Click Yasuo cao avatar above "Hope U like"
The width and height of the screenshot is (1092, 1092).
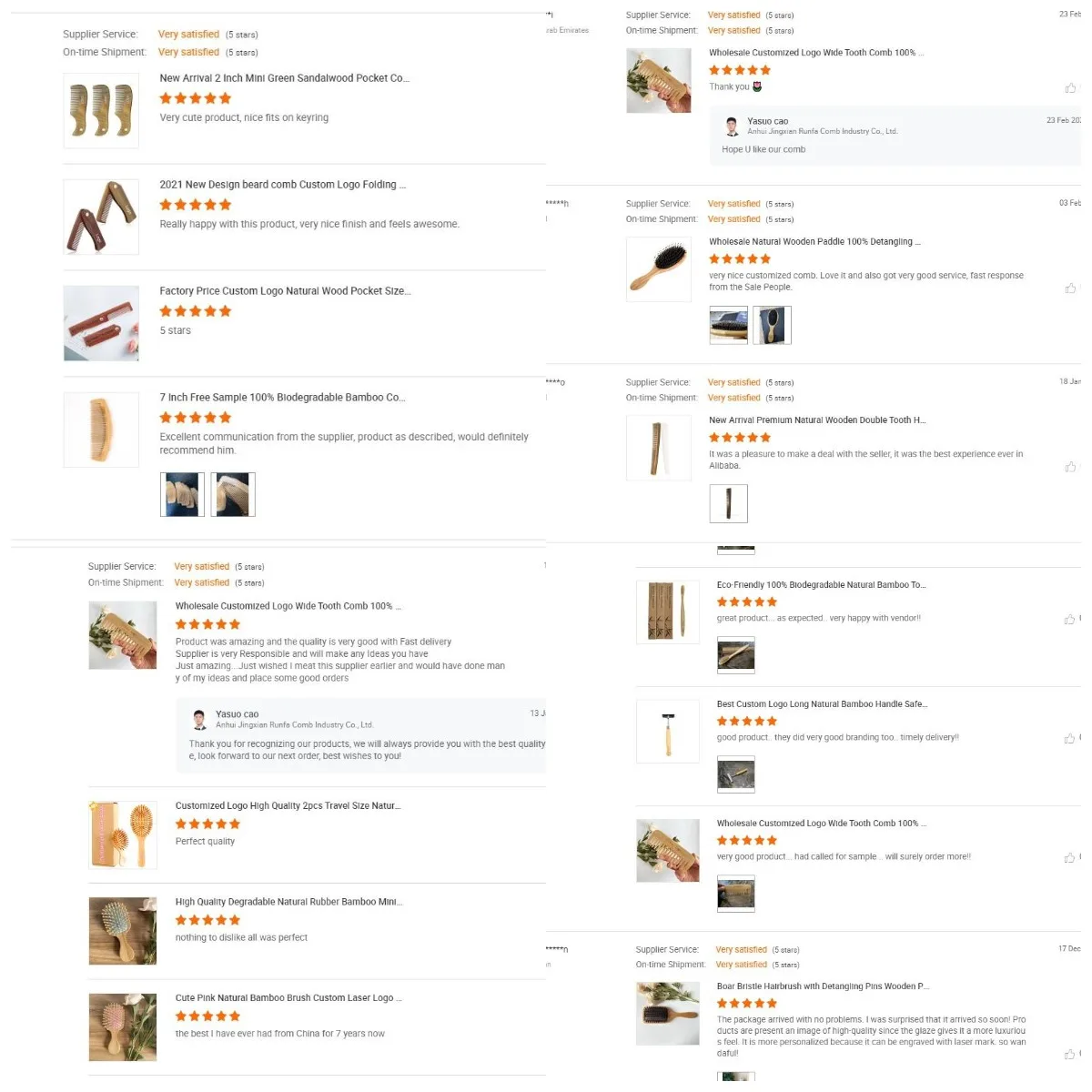click(732, 126)
